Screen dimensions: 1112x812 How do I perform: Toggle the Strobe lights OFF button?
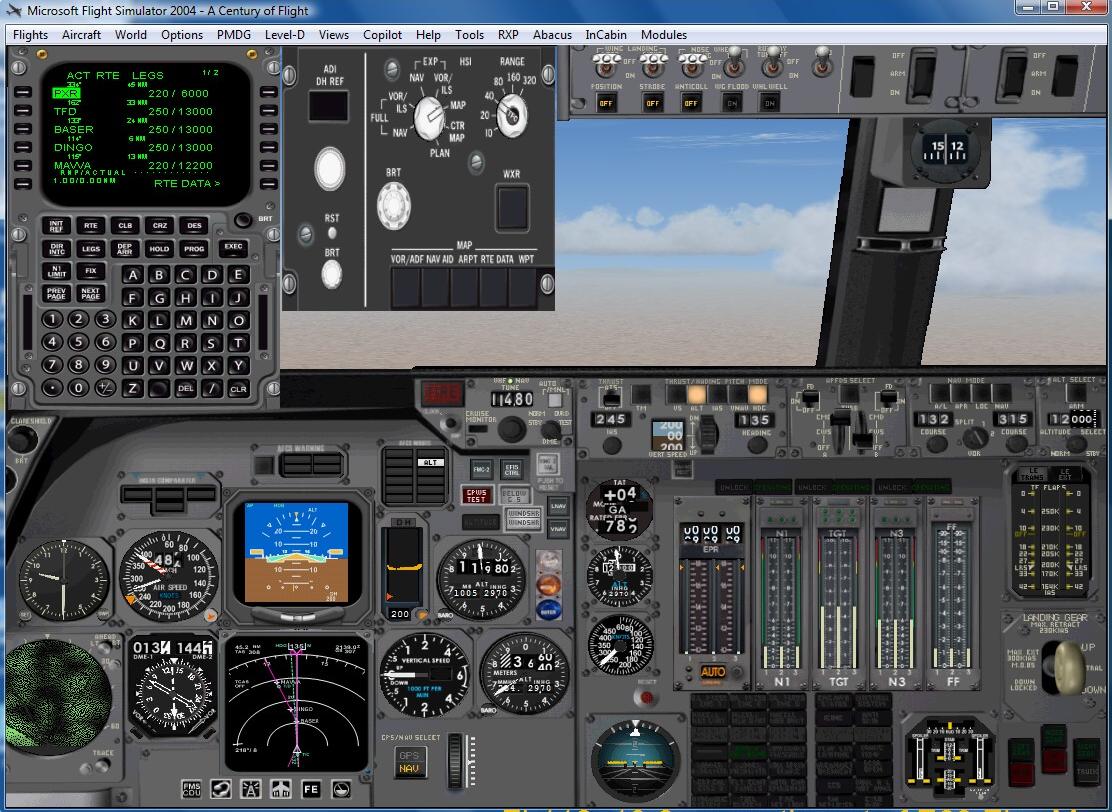point(652,103)
